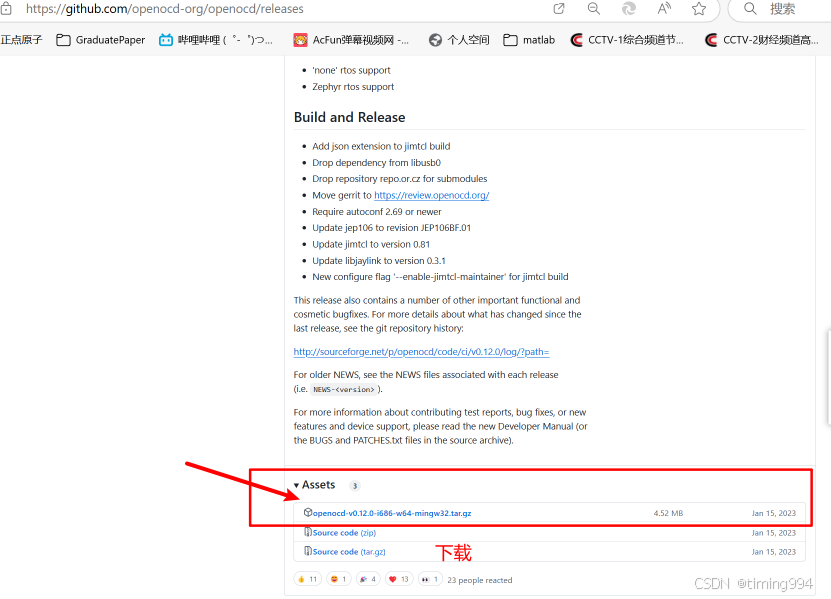Download openocd-v0.12.0-i686-w64-mingw32.tar.gz
The height and width of the screenshot is (599, 831).
pos(392,513)
